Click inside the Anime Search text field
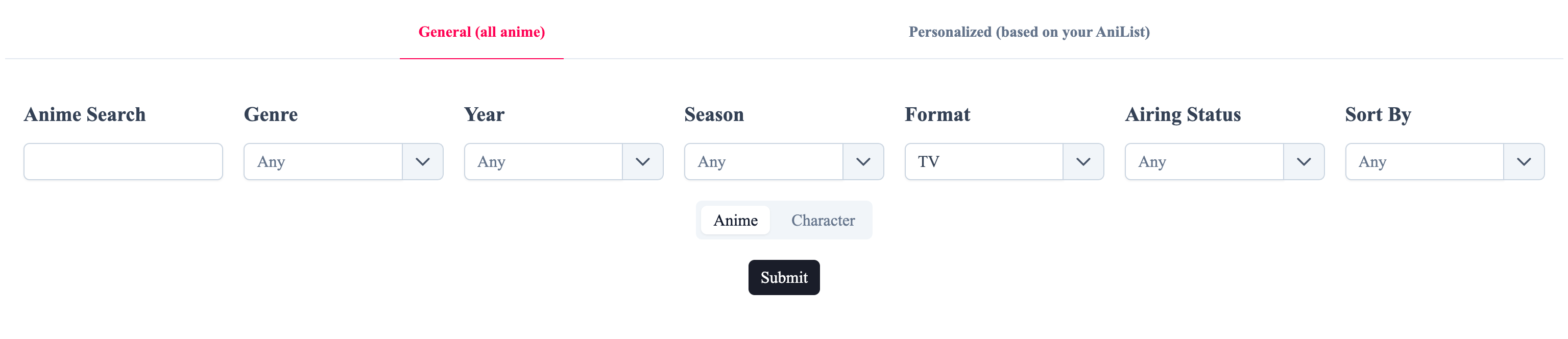The width and height of the screenshot is (1568, 339). point(123,161)
